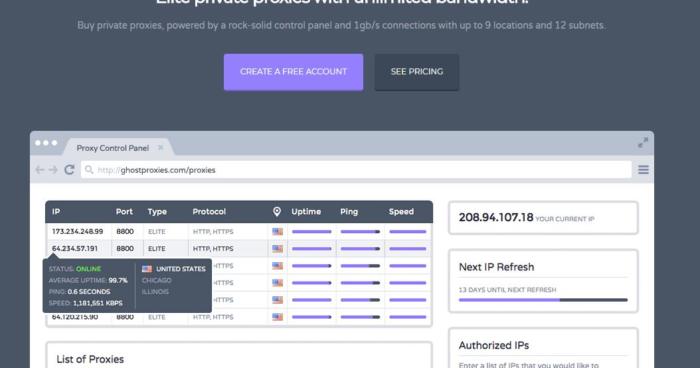Click the US flag in 173.234.248.99 row
This screenshot has height=368, width=700.
tap(278, 231)
